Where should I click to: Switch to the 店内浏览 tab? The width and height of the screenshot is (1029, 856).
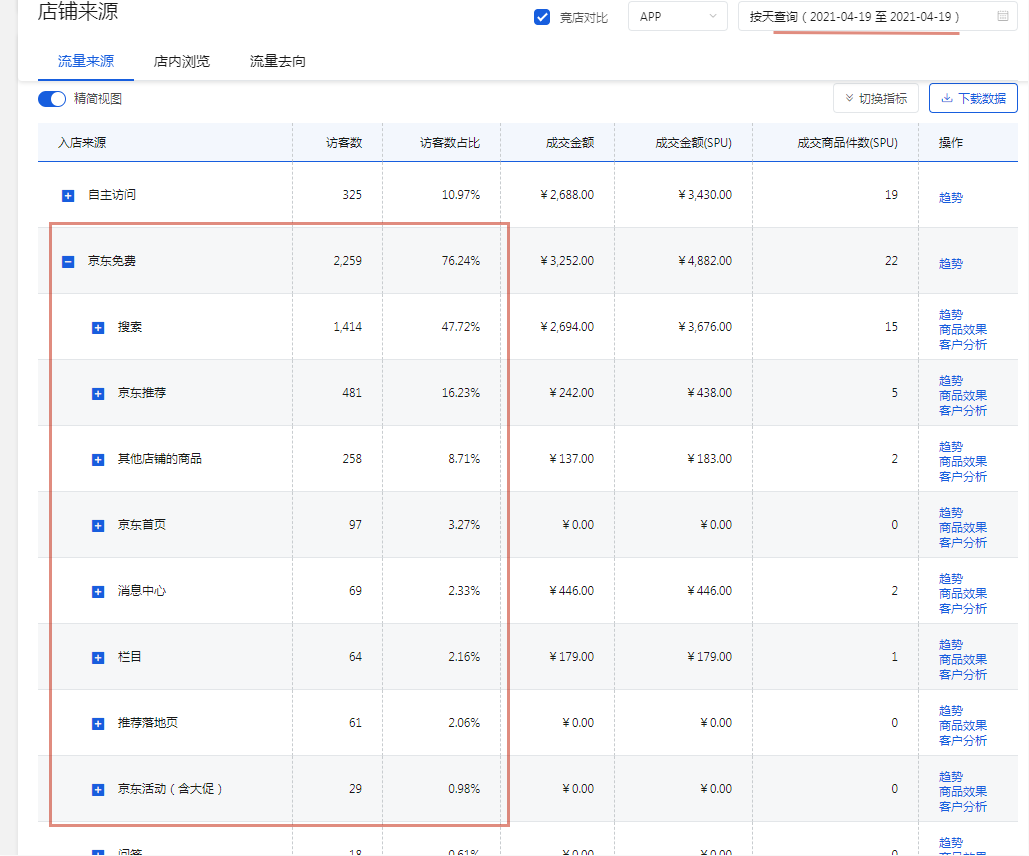pyautogui.click(x=182, y=61)
